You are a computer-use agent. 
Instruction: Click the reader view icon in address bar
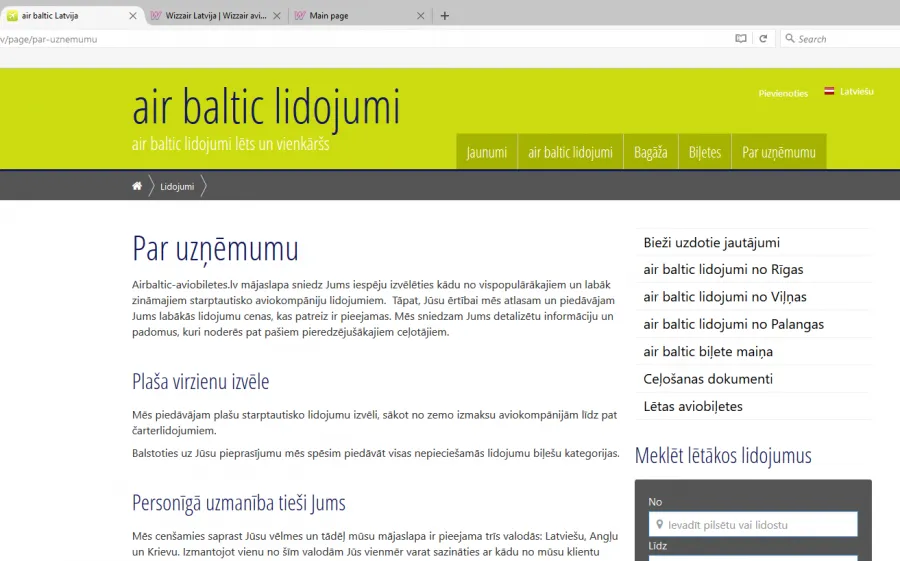click(x=741, y=38)
